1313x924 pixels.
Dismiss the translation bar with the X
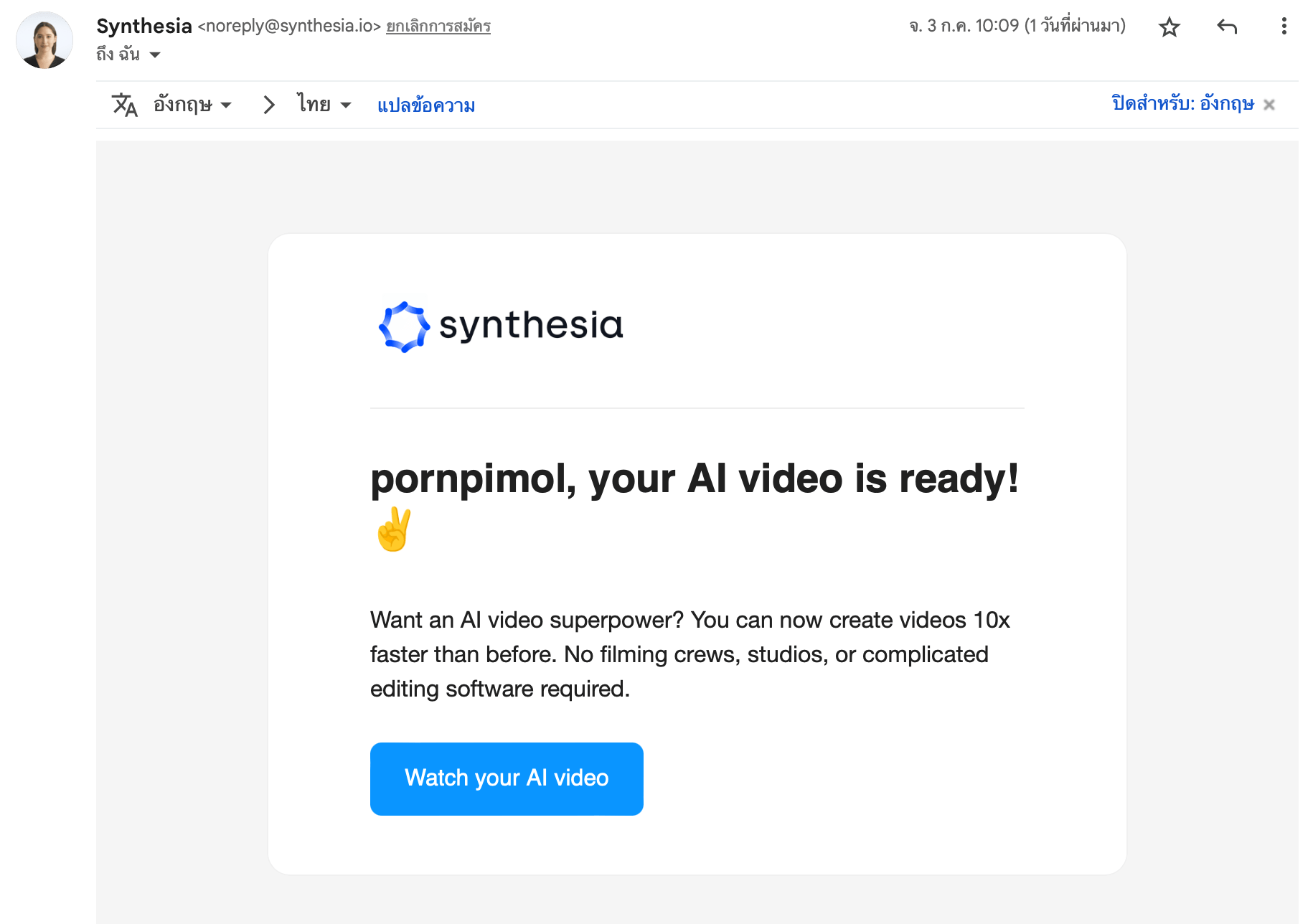(1269, 105)
